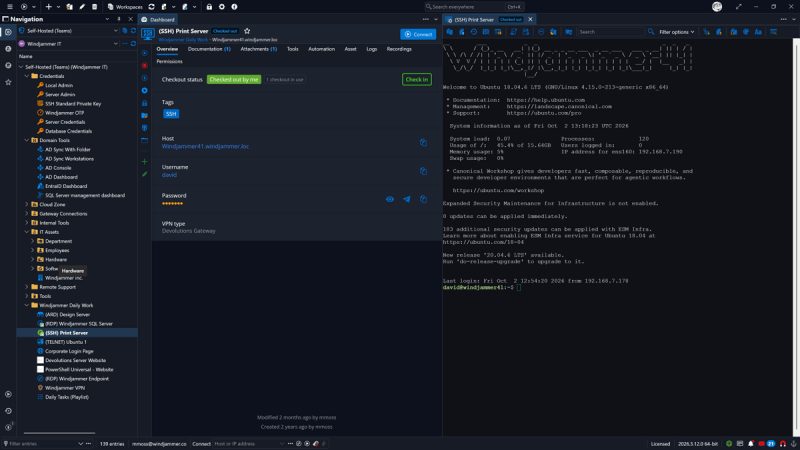Open the hamburger main menu

pos(10,7)
